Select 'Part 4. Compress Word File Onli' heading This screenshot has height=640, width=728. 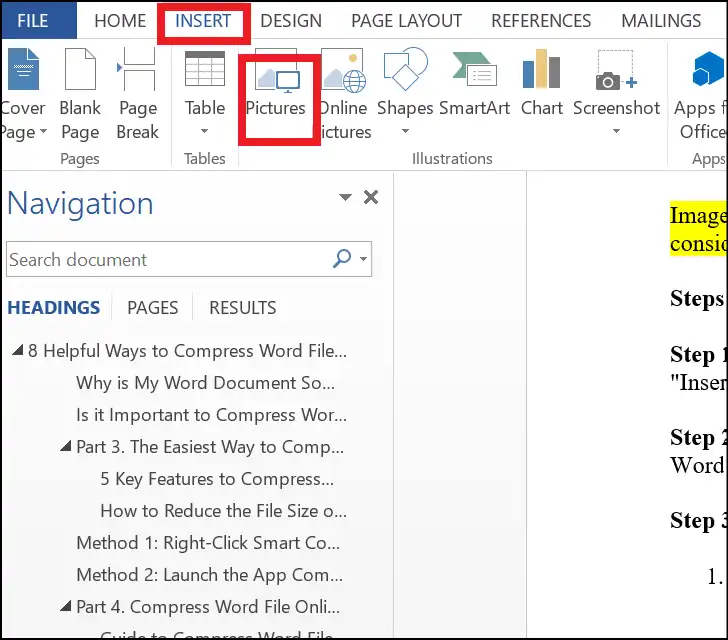208,607
